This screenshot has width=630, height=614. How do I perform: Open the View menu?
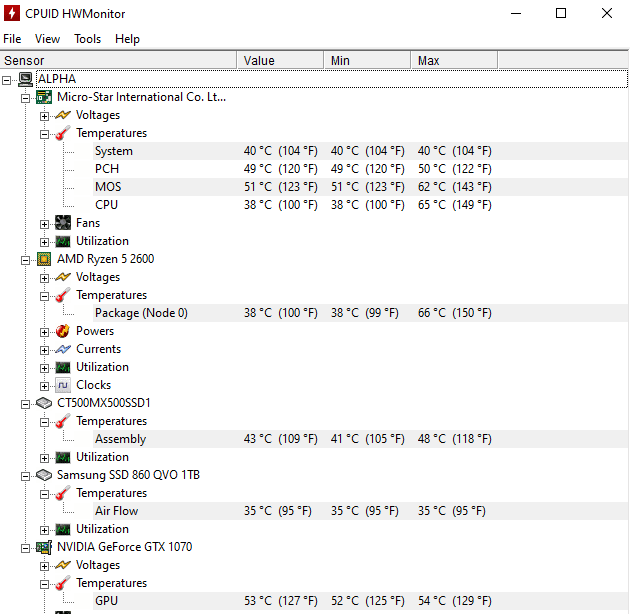[47, 39]
